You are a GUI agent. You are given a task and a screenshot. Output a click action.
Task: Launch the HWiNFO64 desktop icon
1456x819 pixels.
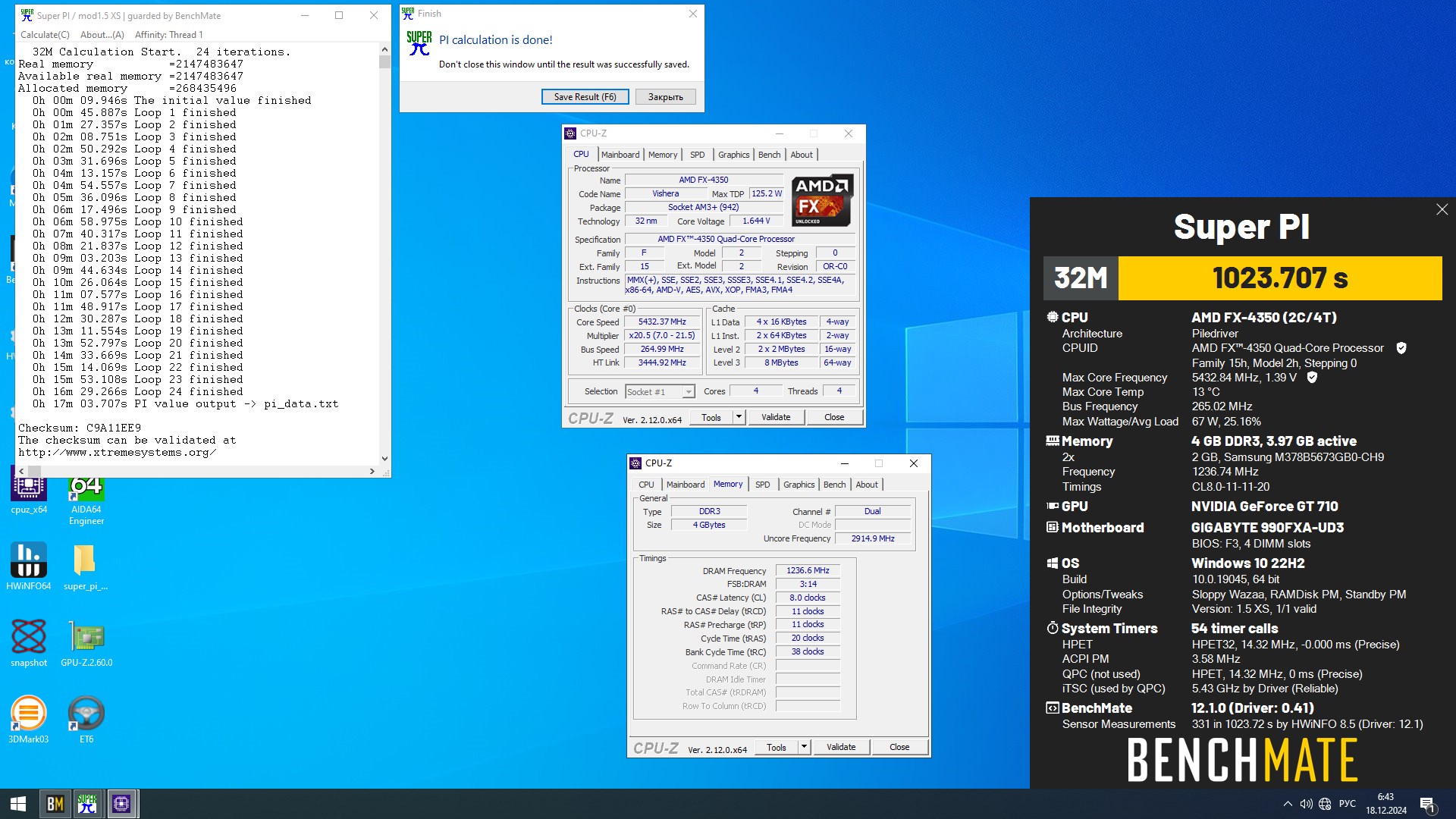[29, 566]
